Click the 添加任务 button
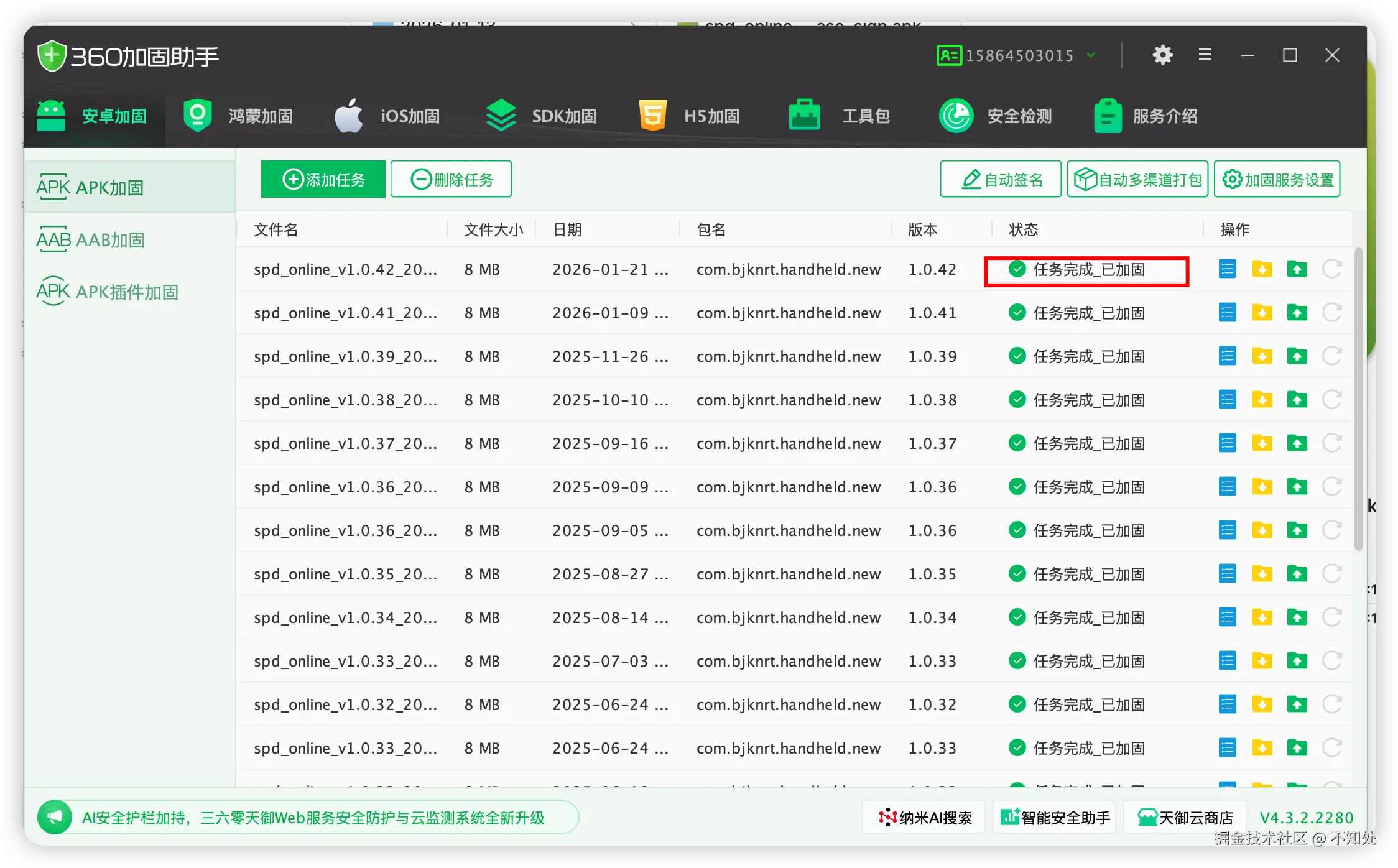This screenshot has width=1398, height=868. (323, 180)
